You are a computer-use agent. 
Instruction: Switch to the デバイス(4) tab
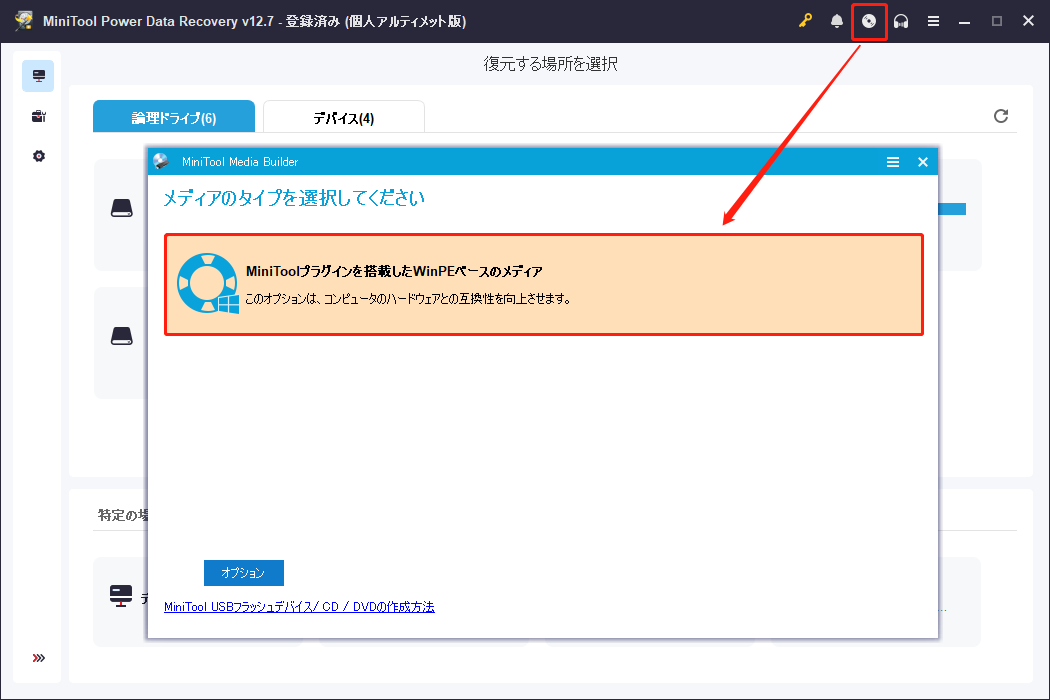coord(343,116)
